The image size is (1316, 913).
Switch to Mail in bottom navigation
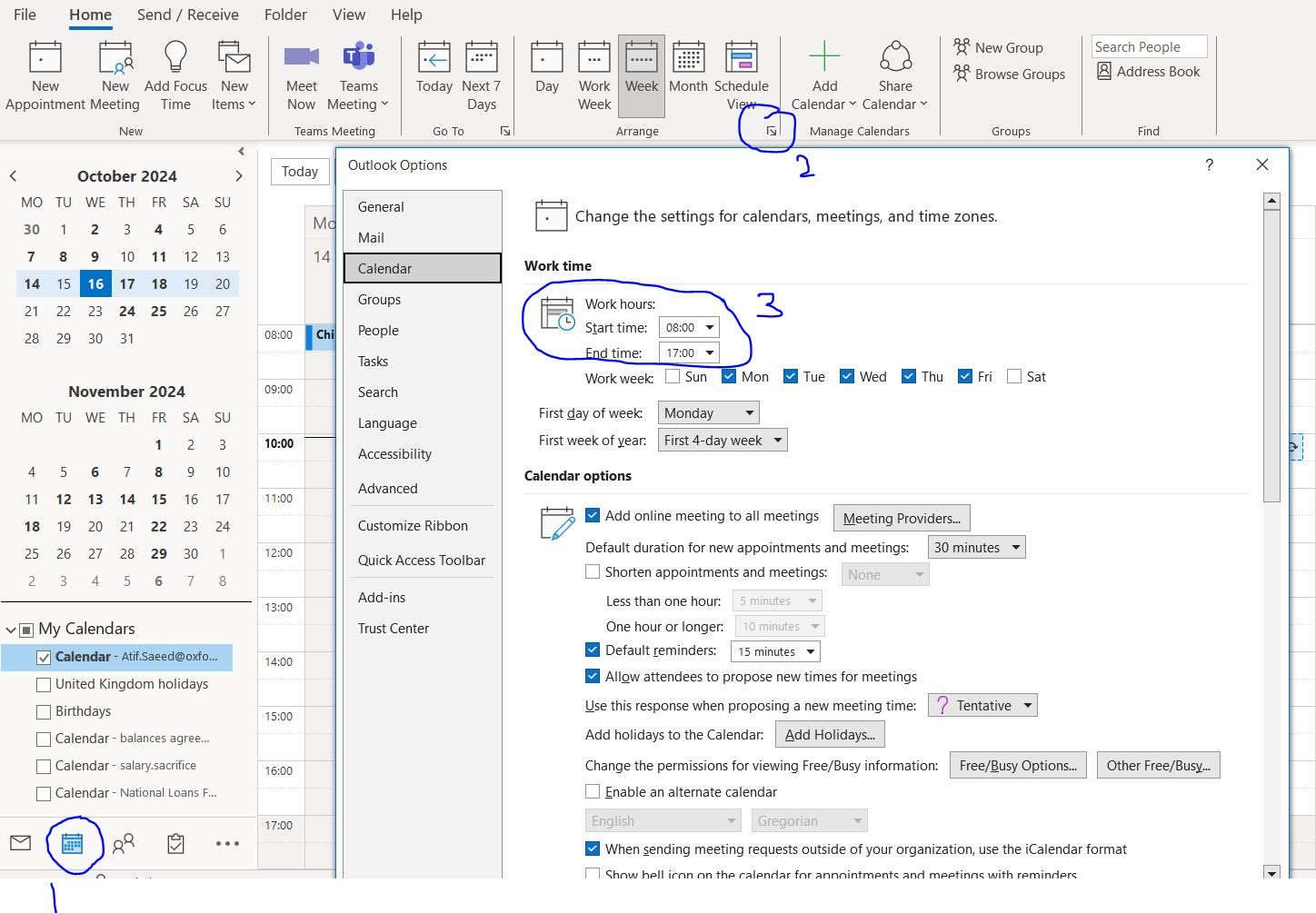click(x=20, y=843)
